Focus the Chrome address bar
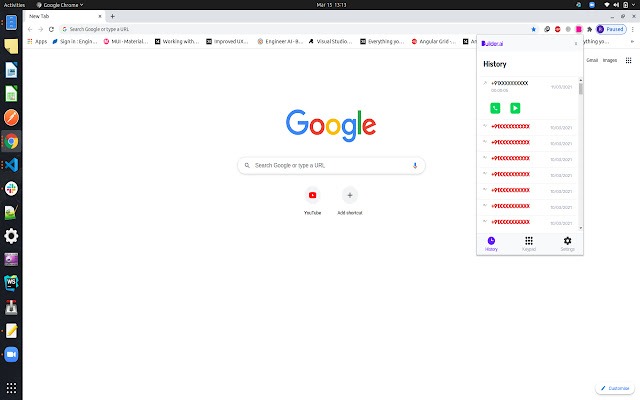The image size is (640, 400). (298, 29)
